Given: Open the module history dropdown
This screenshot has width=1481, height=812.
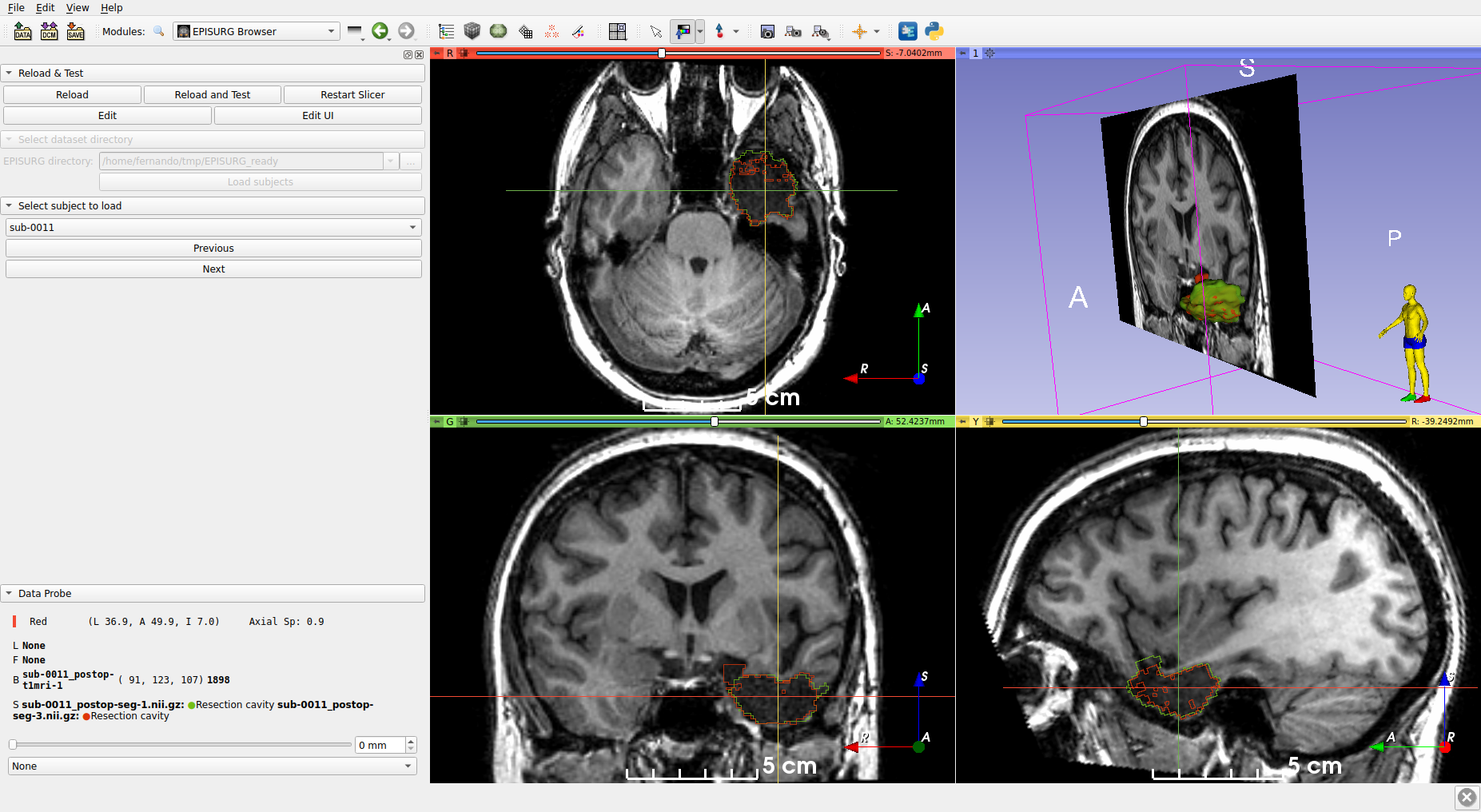Looking at the screenshot, I should point(356,31).
